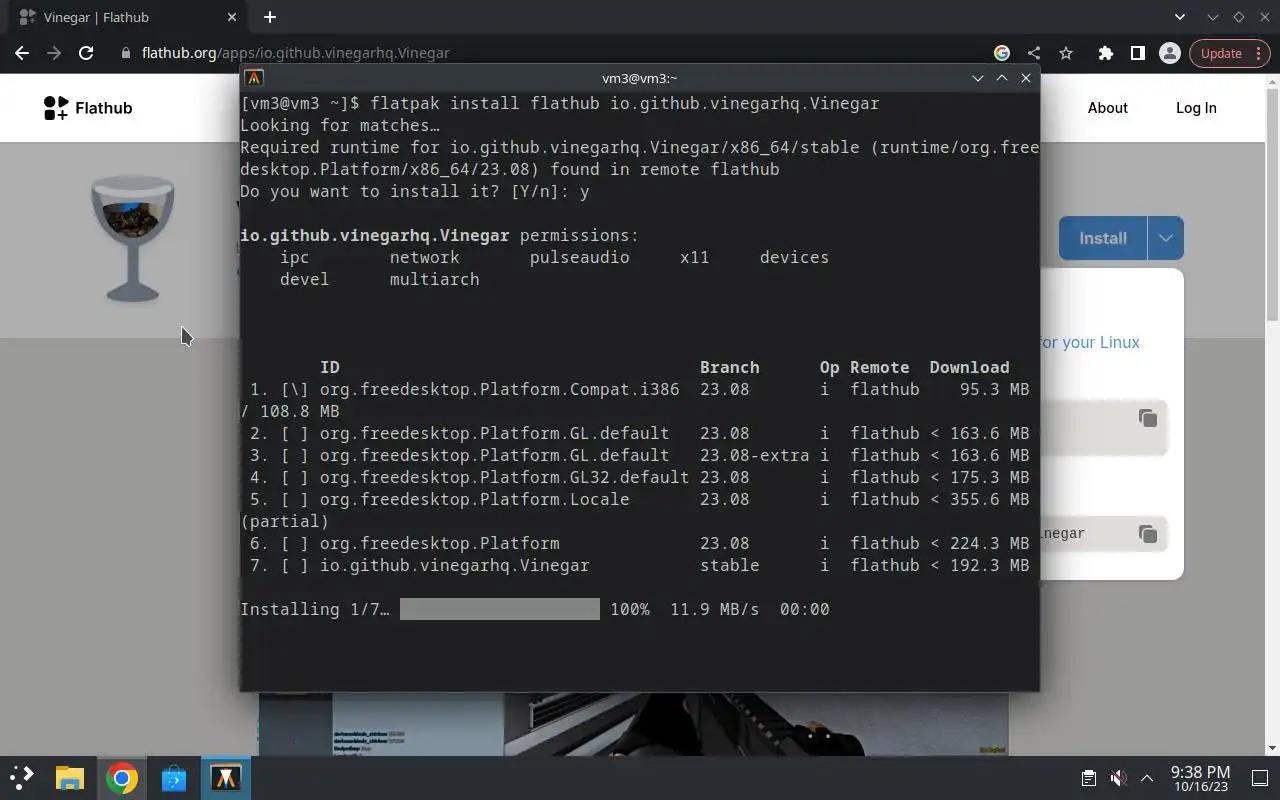
Task: Open the 'for your Linux' link
Action: (x=1090, y=342)
